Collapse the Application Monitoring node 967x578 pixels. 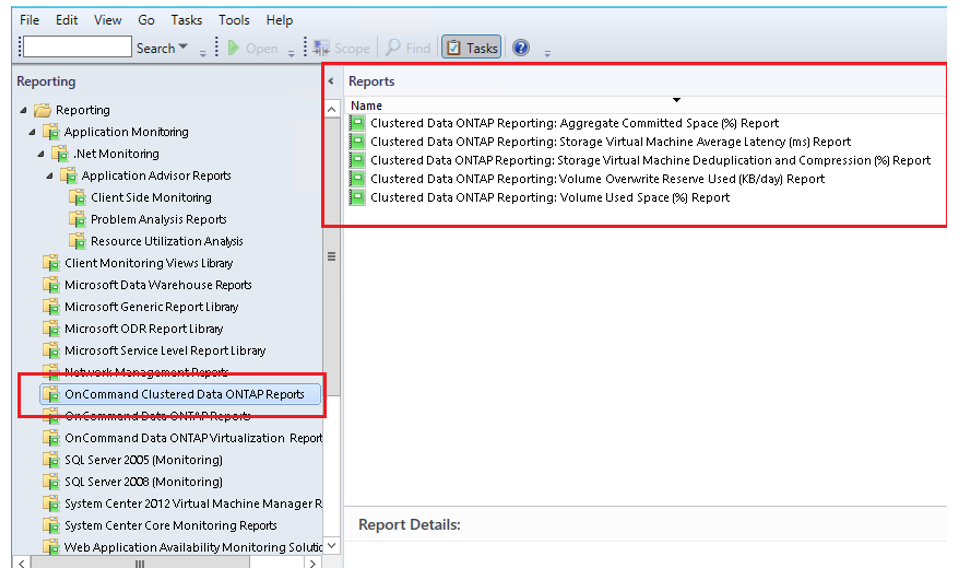[x=32, y=132]
